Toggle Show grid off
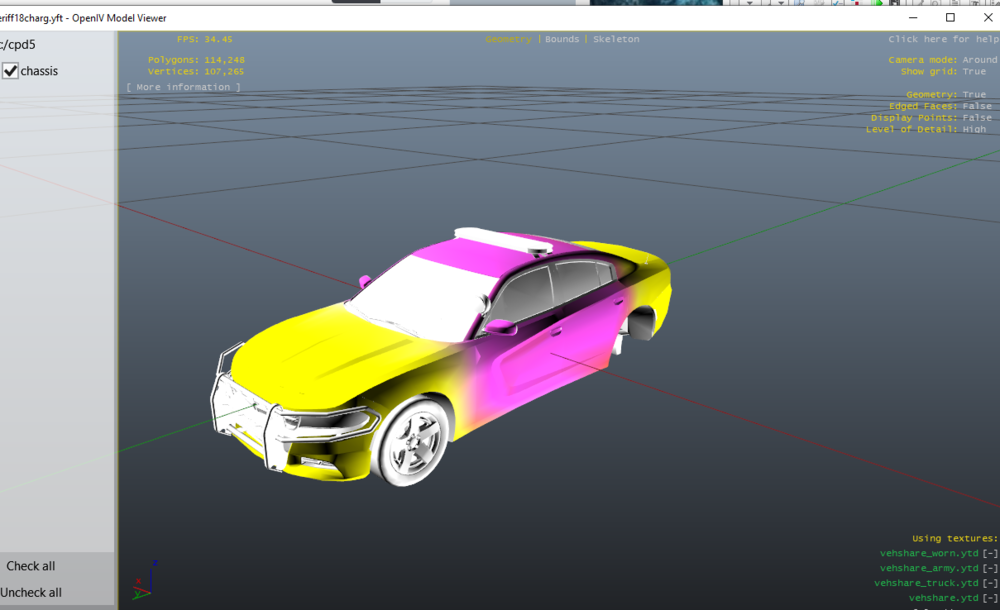The height and width of the screenshot is (610, 1000). pyautogui.click(x=973, y=71)
